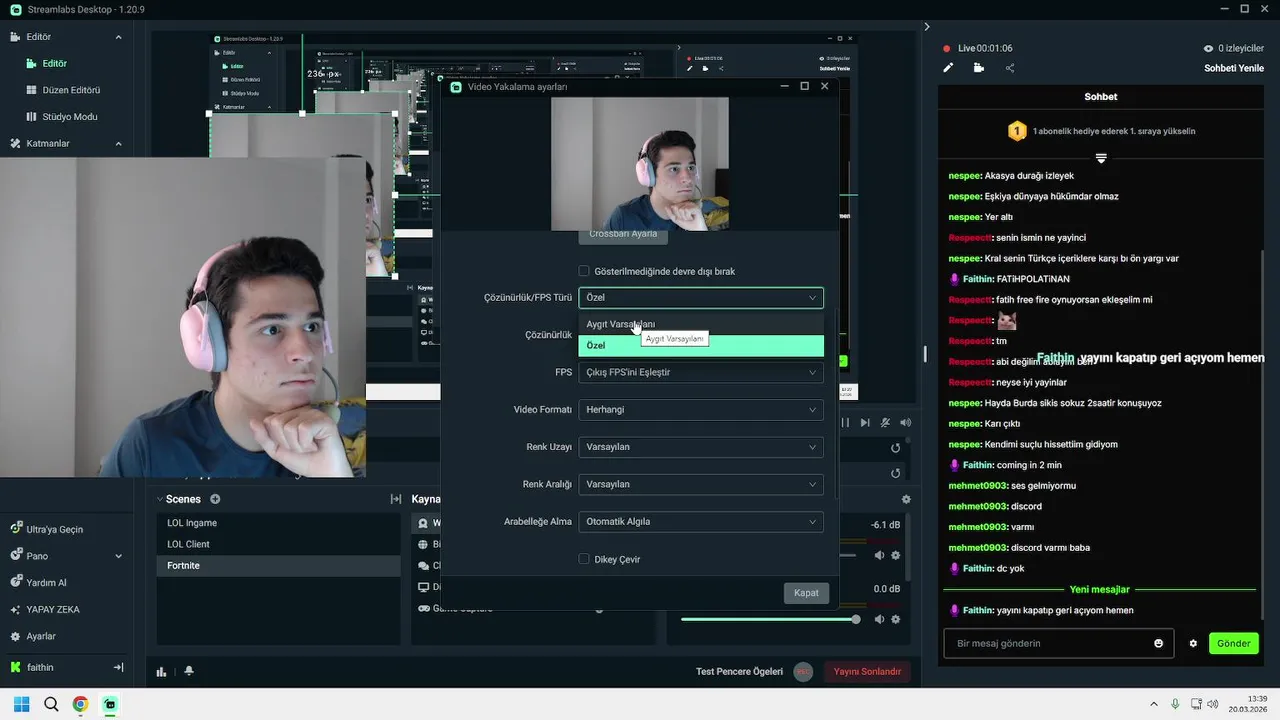Collapse the chat panel with the arrow
This screenshot has height=720, width=1280.
pos(927,27)
